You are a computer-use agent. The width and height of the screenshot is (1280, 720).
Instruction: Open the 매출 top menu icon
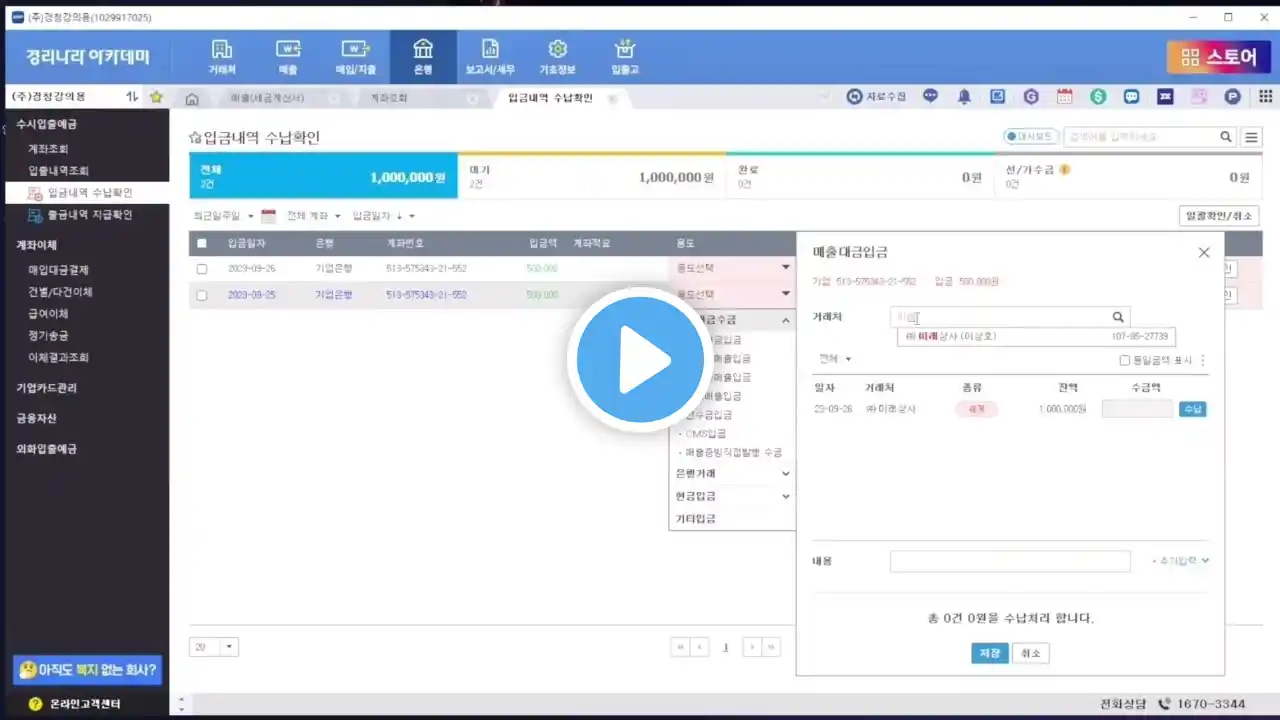coord(288,57)
